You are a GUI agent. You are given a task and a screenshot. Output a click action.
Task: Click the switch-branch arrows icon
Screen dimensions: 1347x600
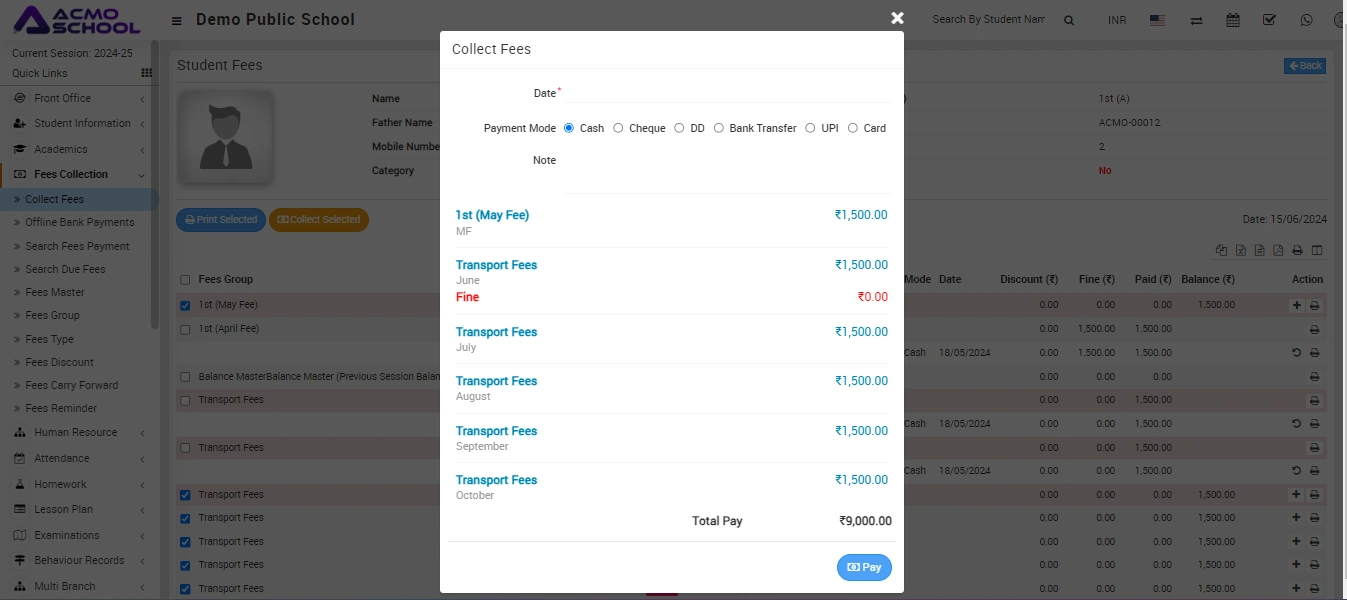1196,20
